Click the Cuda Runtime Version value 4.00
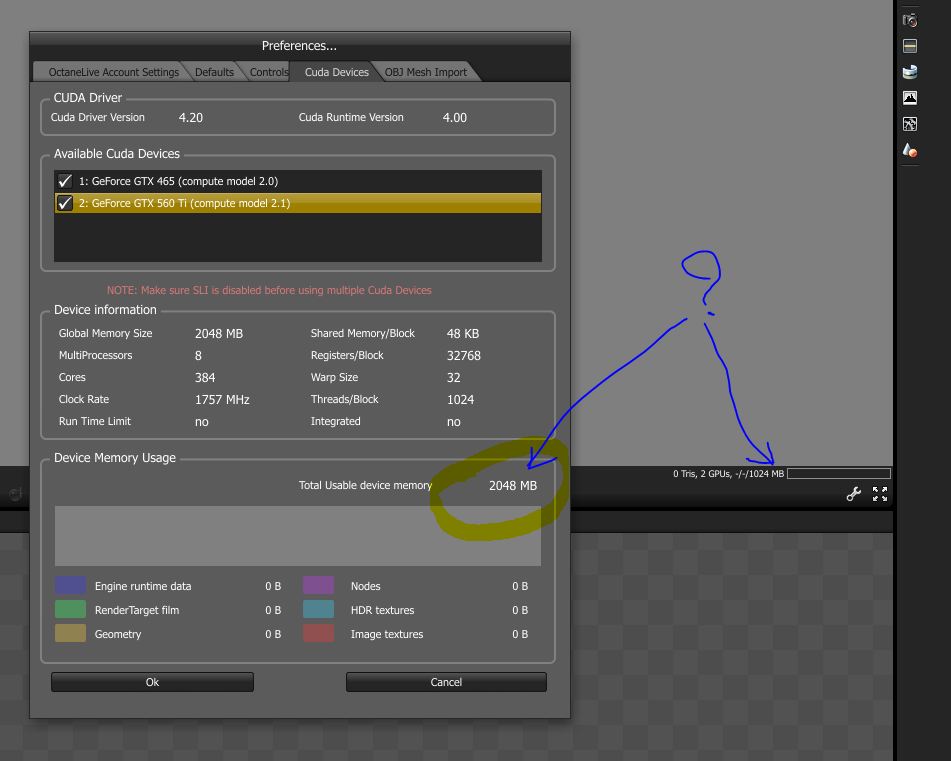The height and width of the screenshot is (761, 951). tap(454, 118)
